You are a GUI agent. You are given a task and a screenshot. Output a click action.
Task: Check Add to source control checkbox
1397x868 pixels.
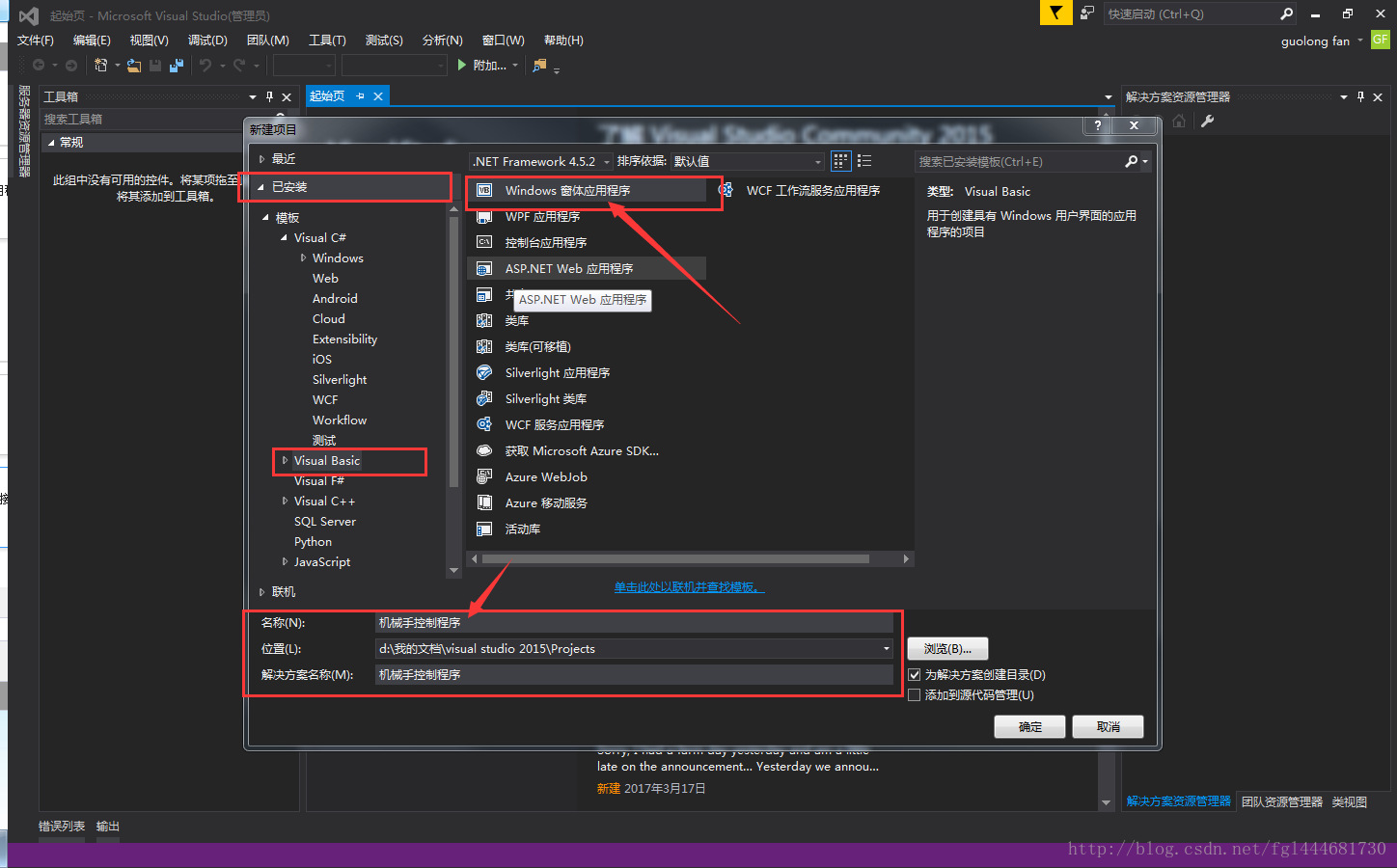point(915,695)
